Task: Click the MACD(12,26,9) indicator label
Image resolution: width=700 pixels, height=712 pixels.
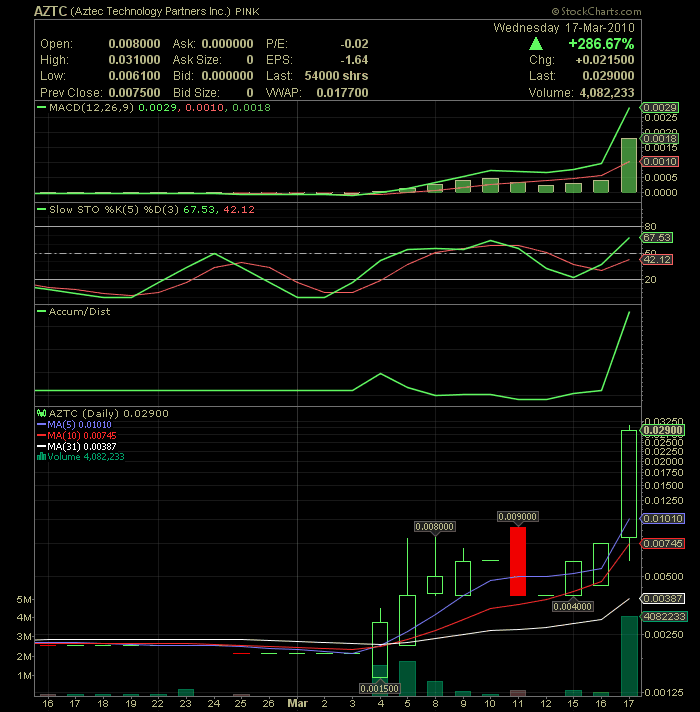Action: (x=91, y=108)
